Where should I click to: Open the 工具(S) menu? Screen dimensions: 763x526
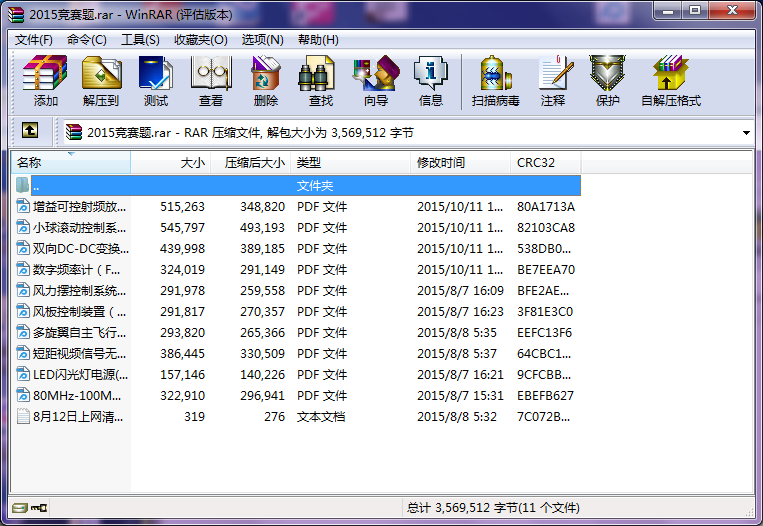[x=140, y=40]
